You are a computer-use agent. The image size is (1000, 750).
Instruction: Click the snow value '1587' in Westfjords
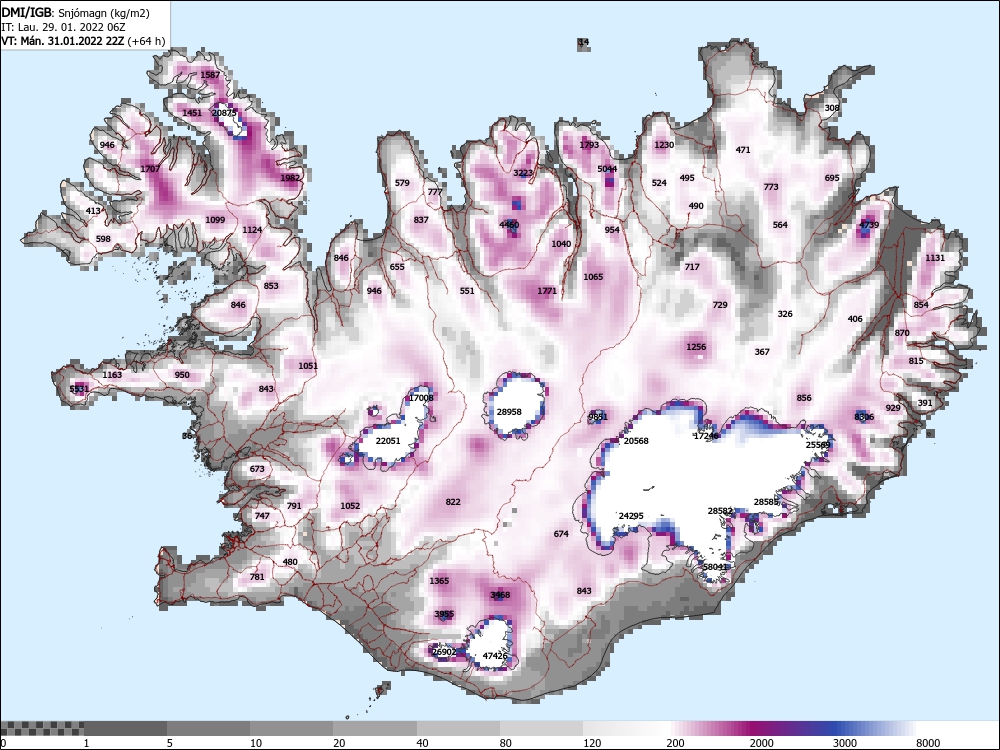click(x=210, y=75)
